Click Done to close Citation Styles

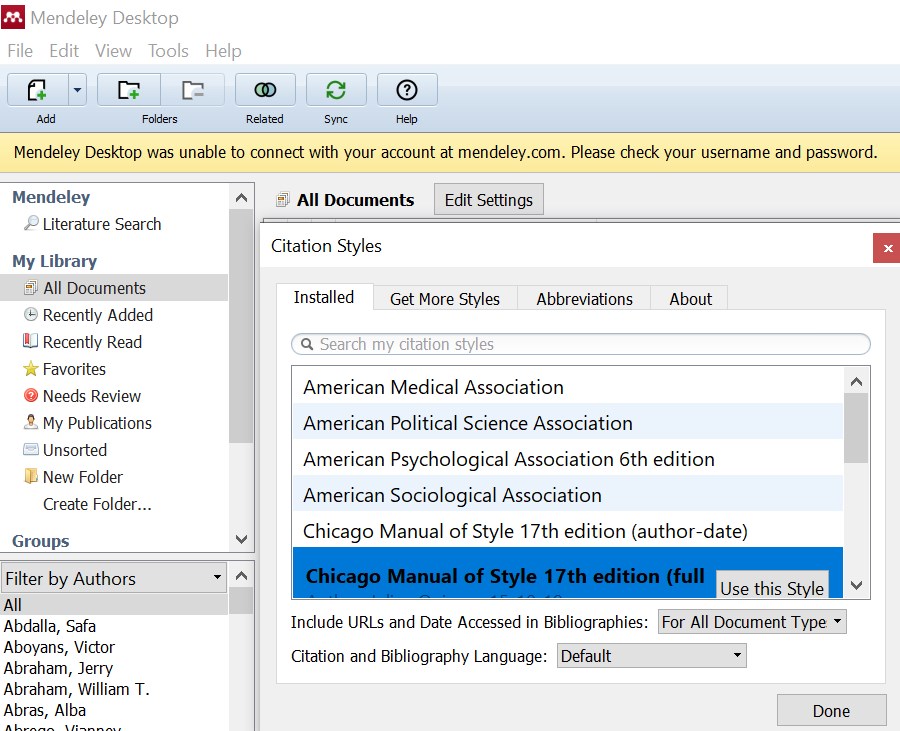click(x=831, y=711)
